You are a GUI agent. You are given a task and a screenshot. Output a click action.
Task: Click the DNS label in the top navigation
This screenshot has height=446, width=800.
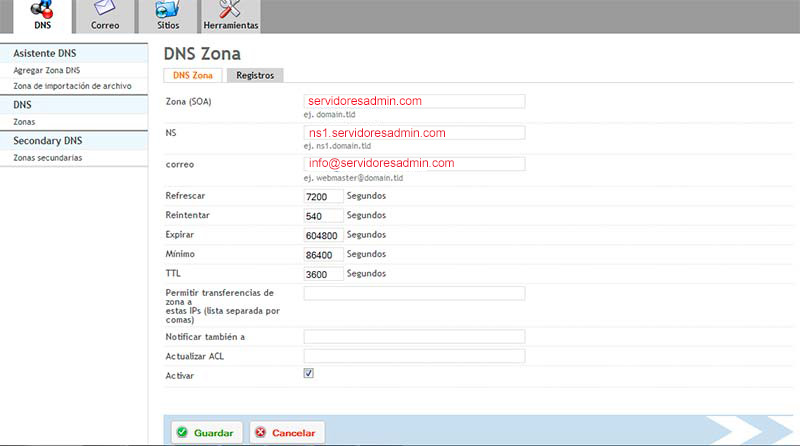[43, 25]
